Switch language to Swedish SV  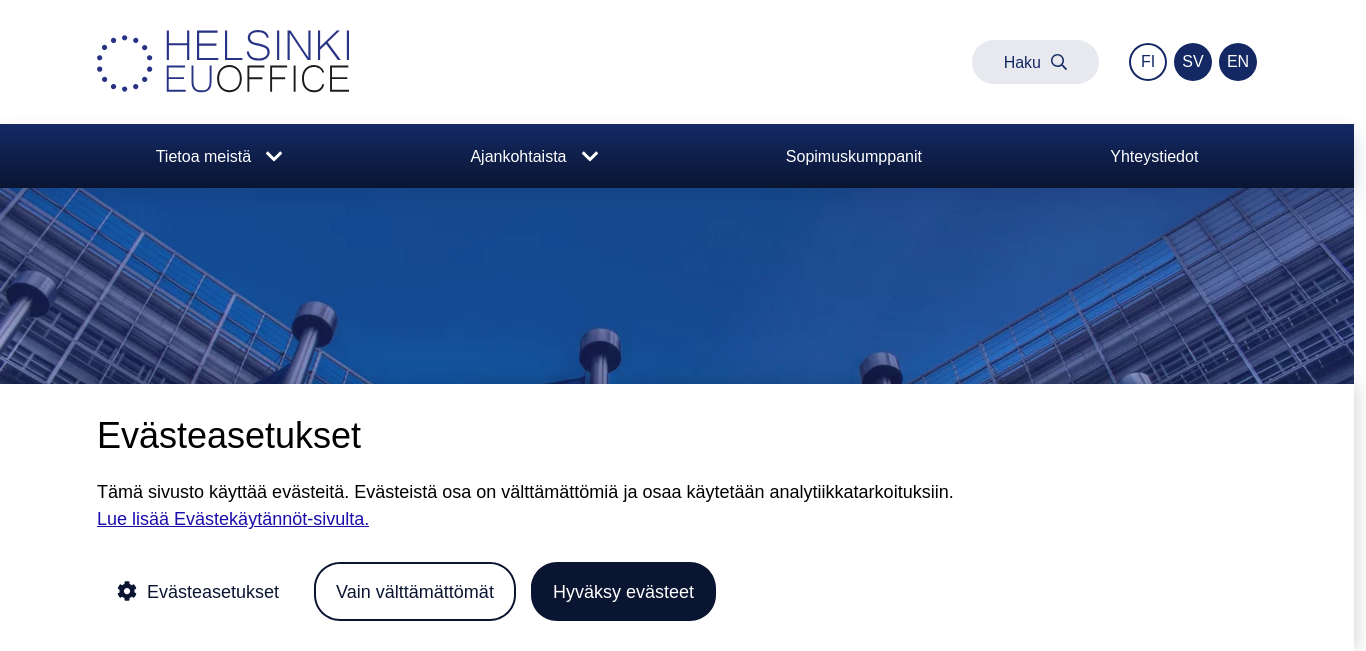click(1193, 62)
